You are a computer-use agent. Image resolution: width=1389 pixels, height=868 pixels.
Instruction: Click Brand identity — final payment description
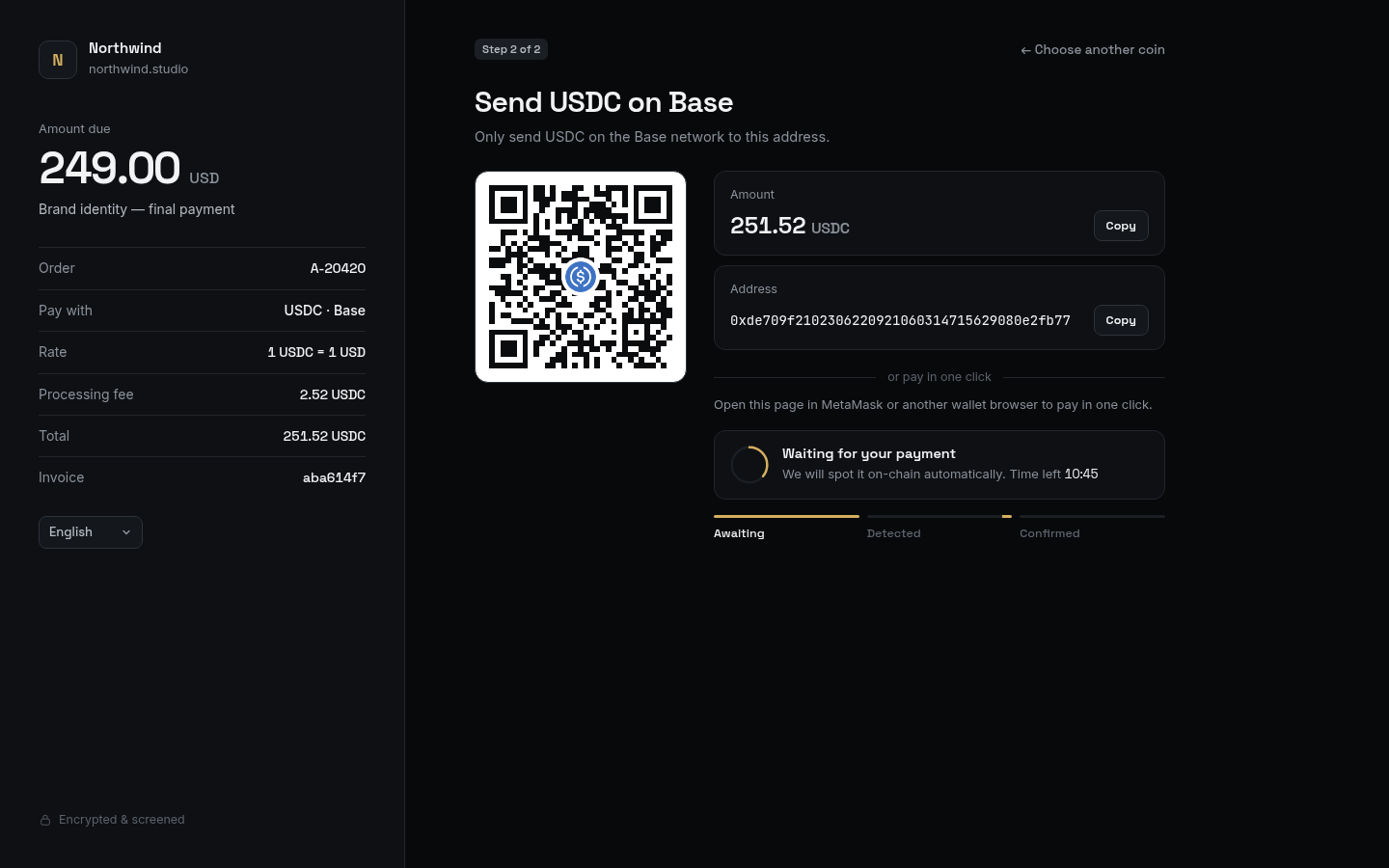point(137,209)
